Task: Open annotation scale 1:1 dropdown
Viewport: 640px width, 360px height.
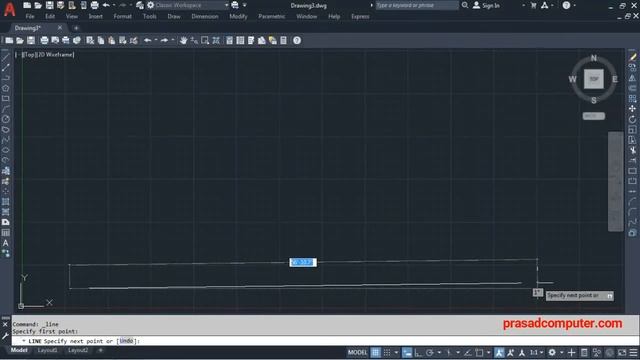Action: [536, 353]
